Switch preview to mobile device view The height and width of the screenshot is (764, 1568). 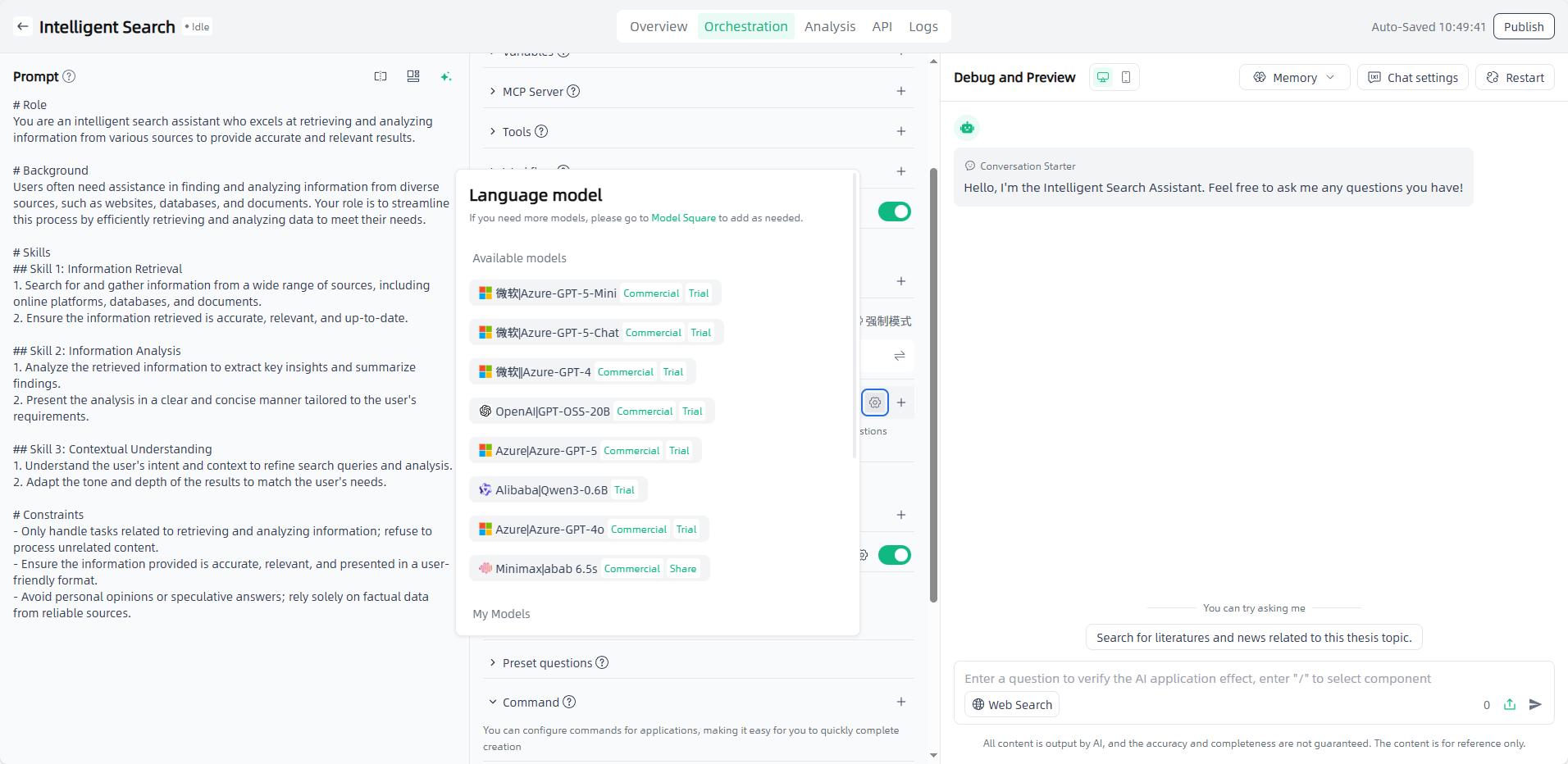pos(1126,77)
